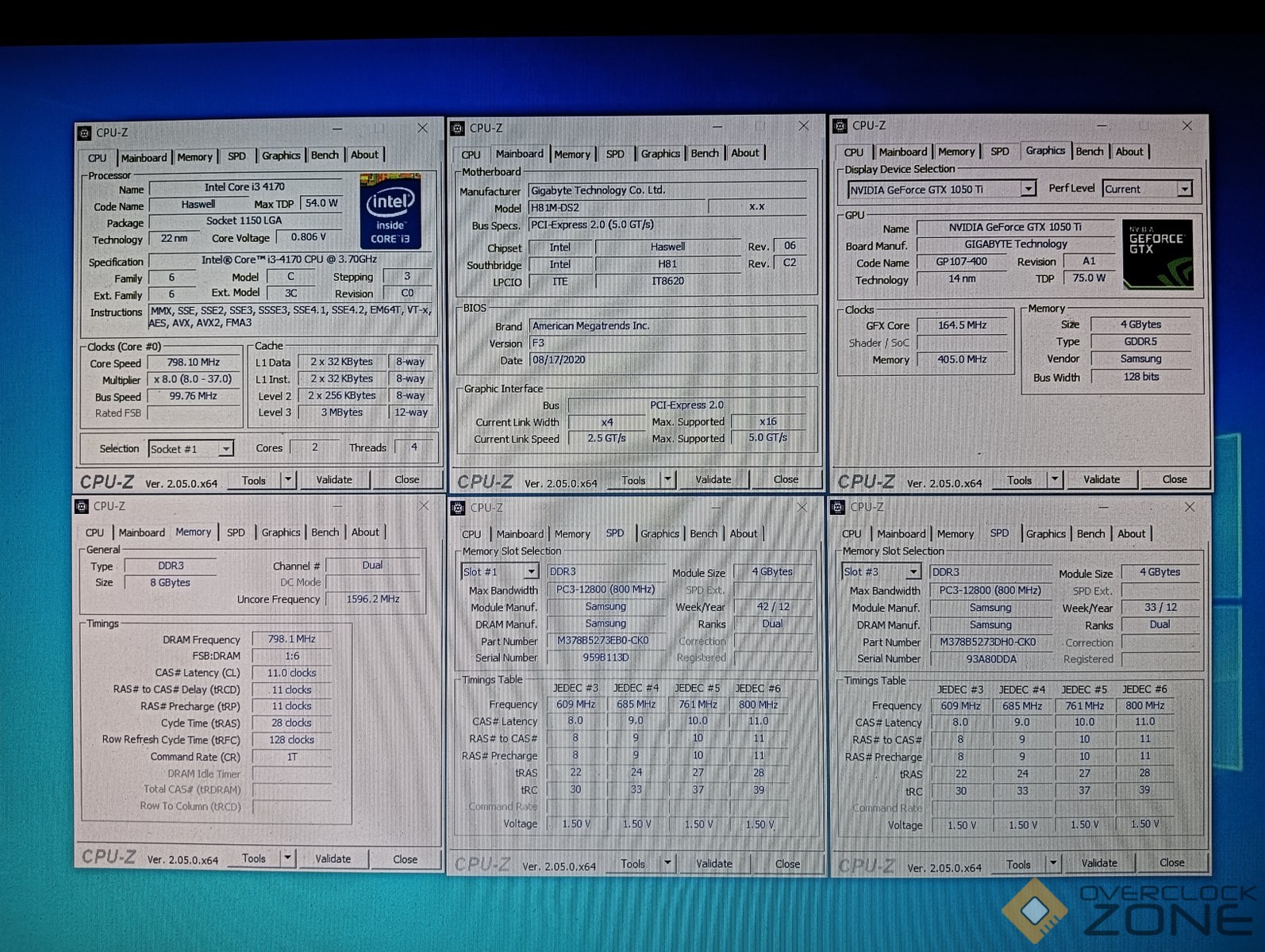
Task: Switch to Memory tab in Motherboard window
Action: coord(572,154)
